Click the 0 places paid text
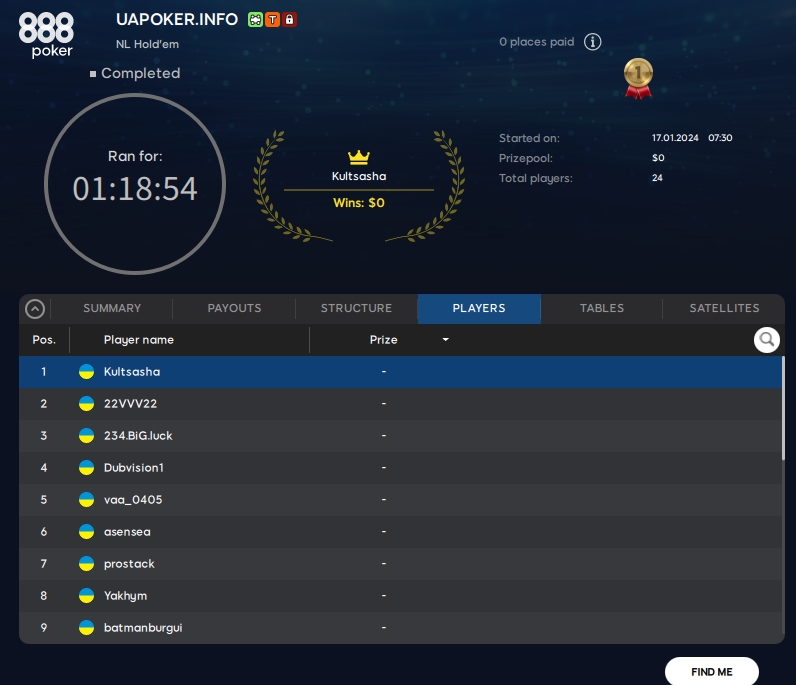Viewport: 796px width, 685px height. pos(537,42)
